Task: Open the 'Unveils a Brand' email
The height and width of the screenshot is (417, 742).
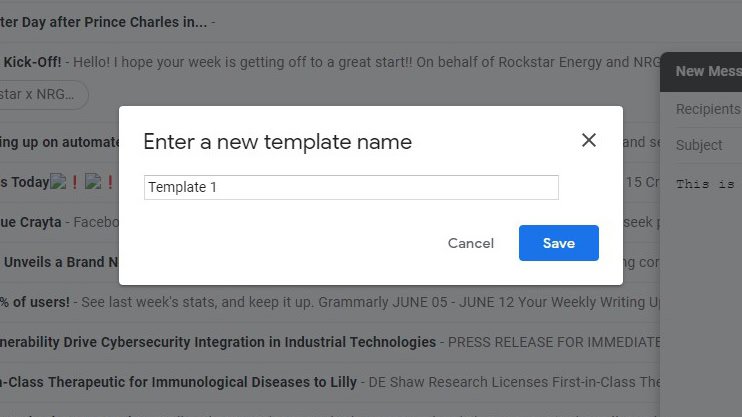Action: click(x=60, y=262)
